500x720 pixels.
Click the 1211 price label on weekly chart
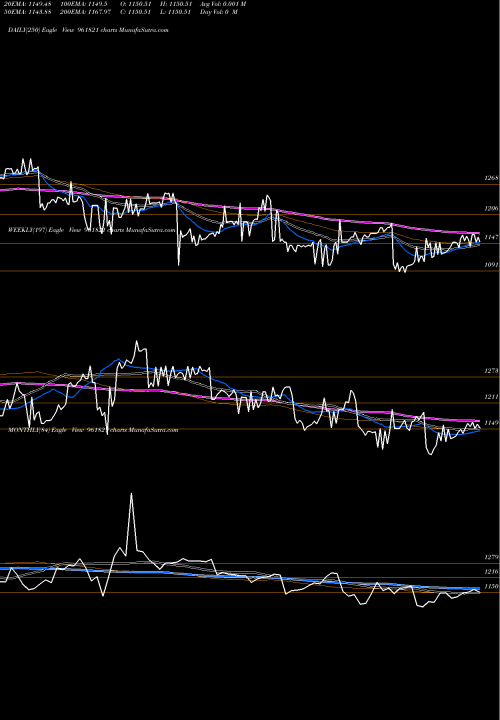491,397
